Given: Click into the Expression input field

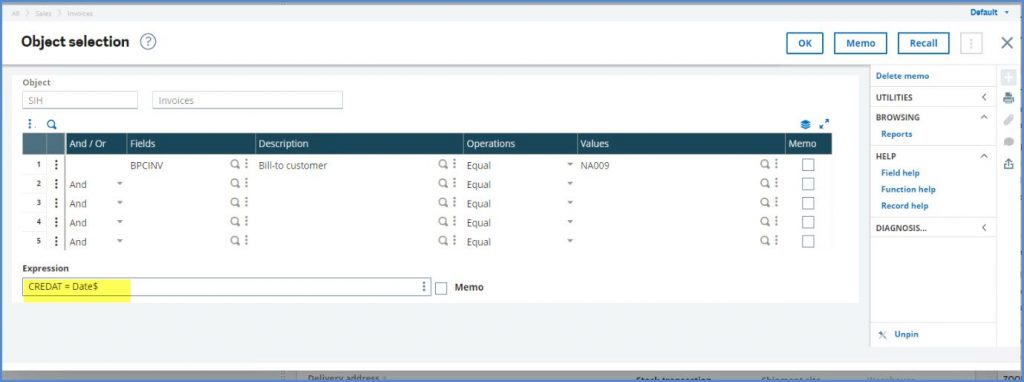Looking at the screenshot, I should pyautogui.click(x=227, y=287).
